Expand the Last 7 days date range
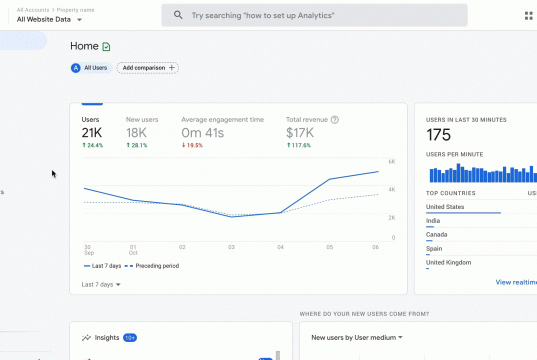 [101, 285]
